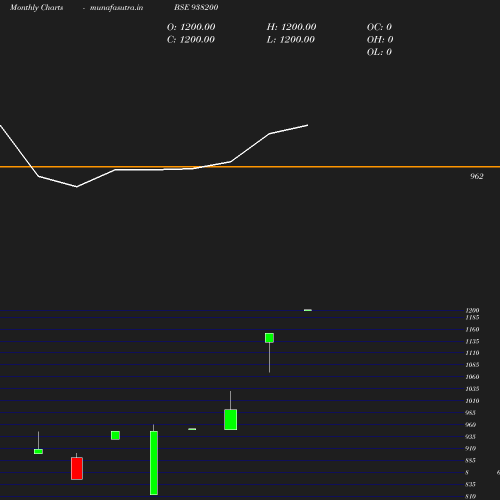The height and width of the screenshot is (500, 500).
Task: Click the "OL: 0" readout
Action: (x=379, y=52)
